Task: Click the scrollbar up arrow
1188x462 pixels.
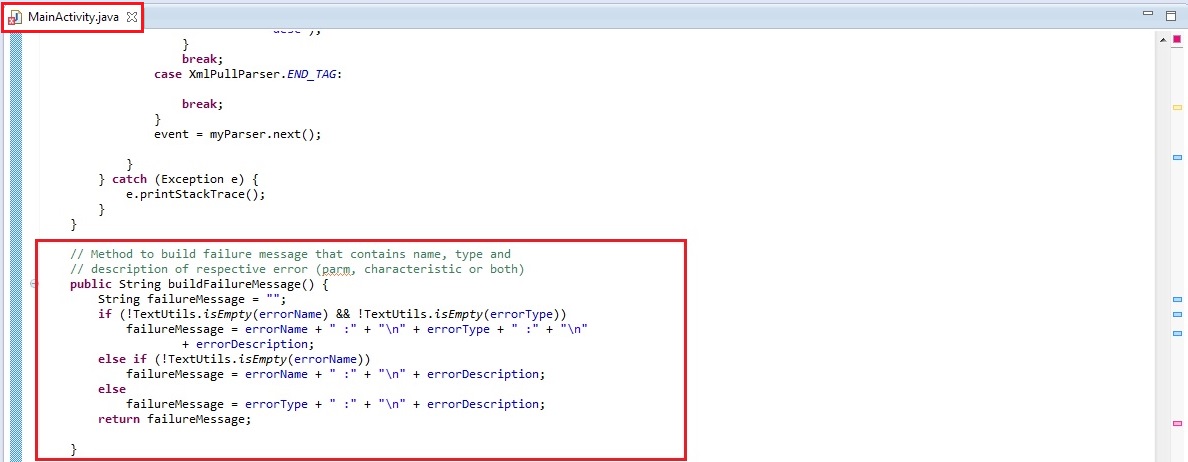Action: 1160,40
